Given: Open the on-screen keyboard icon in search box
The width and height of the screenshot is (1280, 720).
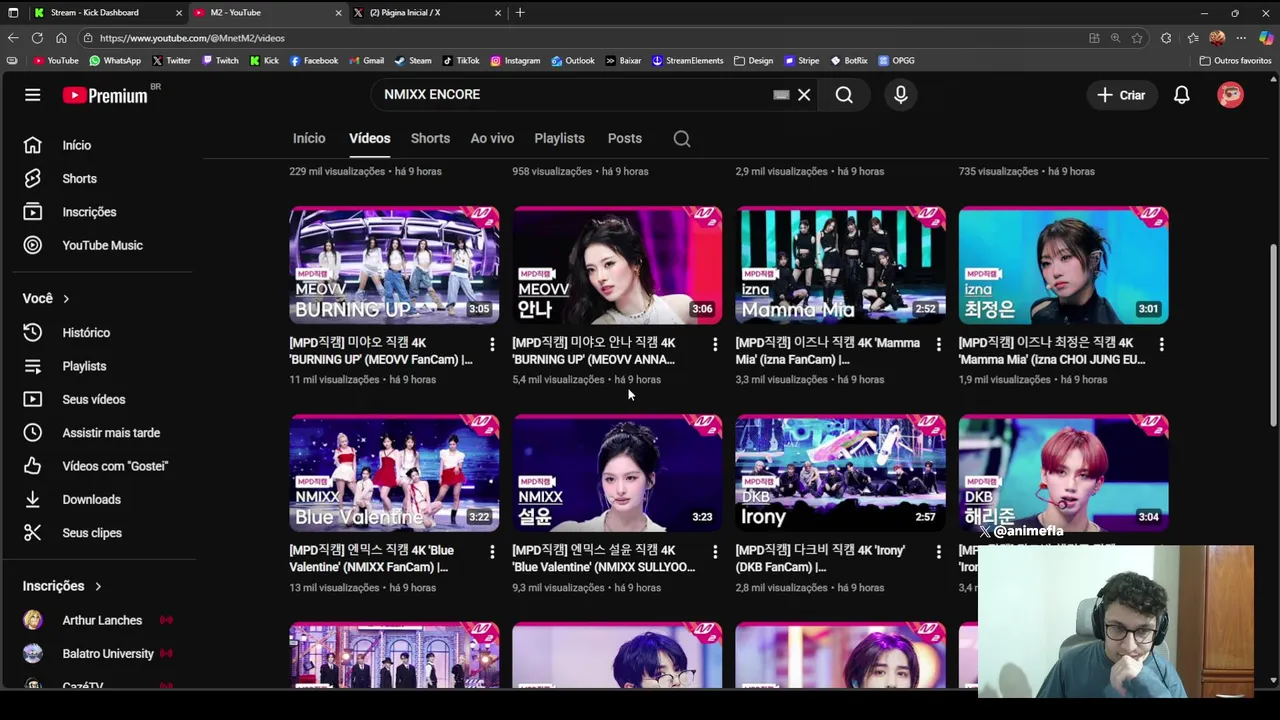Looking at the screenshot, I should click(x=781, y=95).
